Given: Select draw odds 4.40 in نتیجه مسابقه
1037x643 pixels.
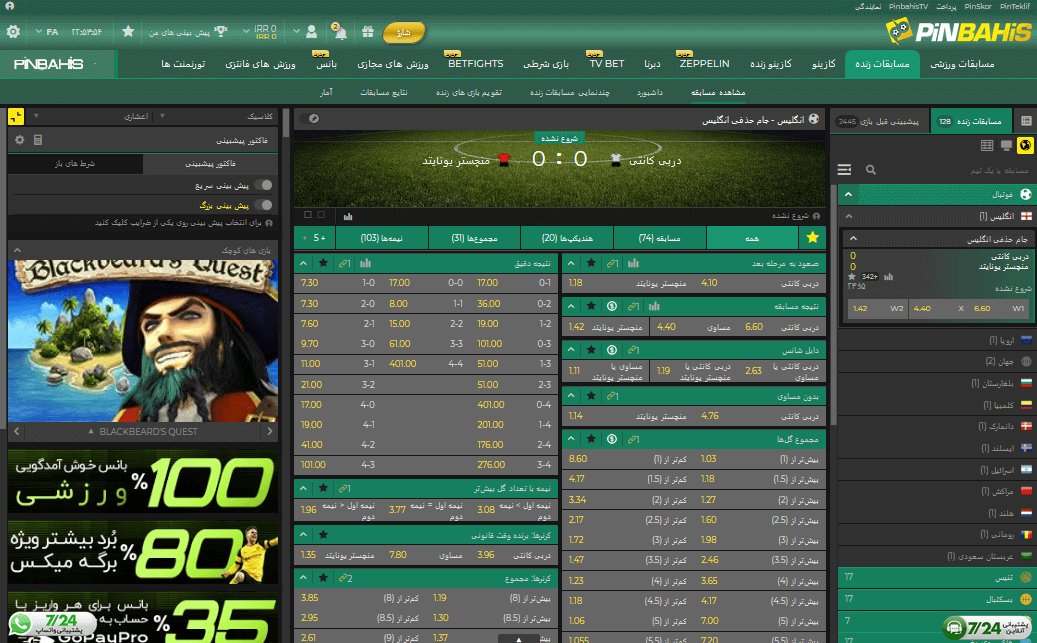Looking at the screenshot, I should pyautogui.click(x=694, y=327).
